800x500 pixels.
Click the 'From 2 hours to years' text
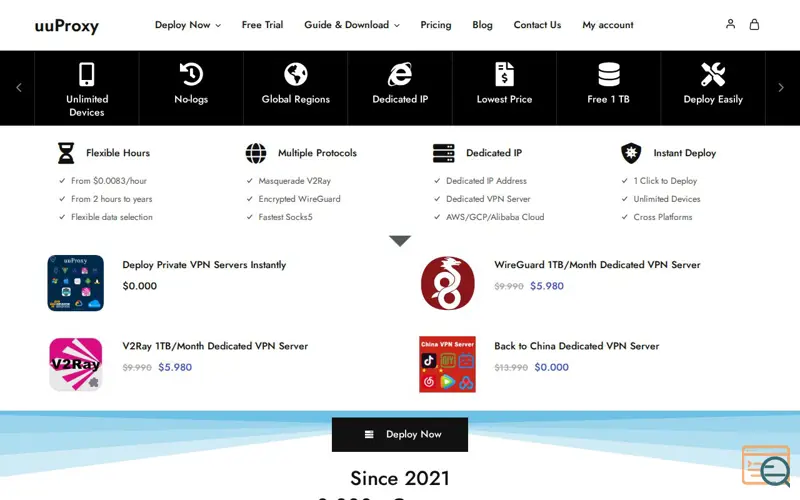(112, 199)
